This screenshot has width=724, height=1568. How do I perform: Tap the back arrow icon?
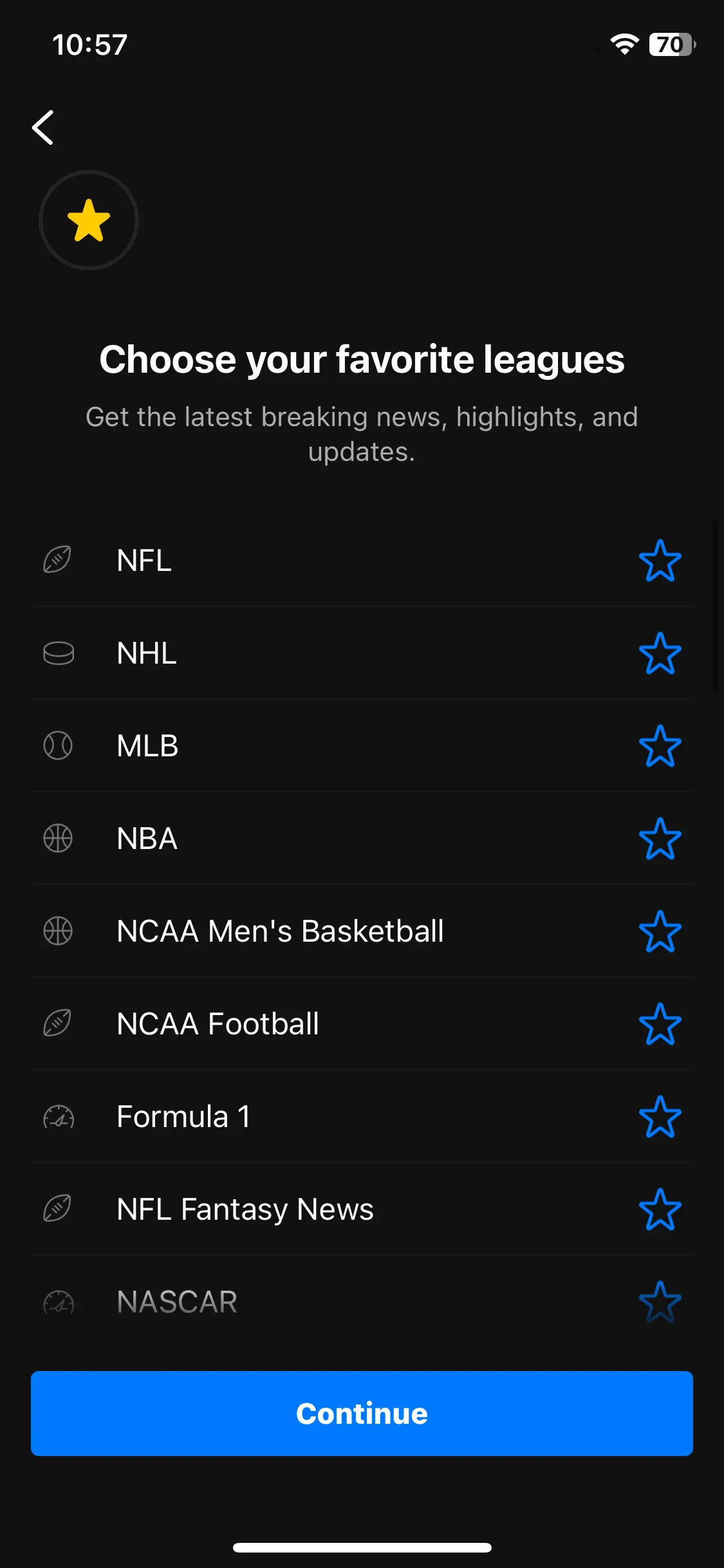click(43, 127)
